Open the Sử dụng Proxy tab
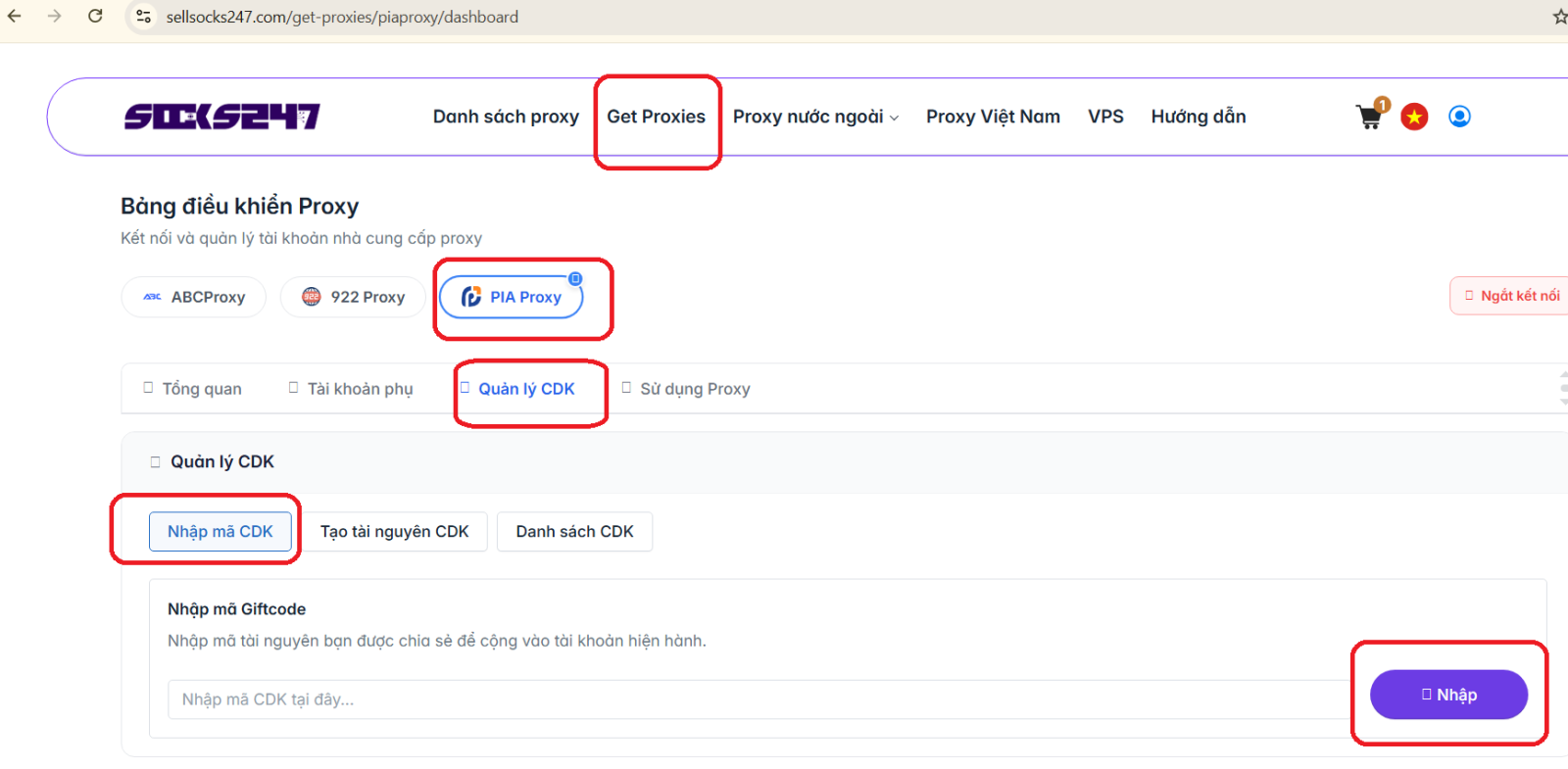Image resolution: width=1568 pixels, height=769 pixels. click(694, 389)
